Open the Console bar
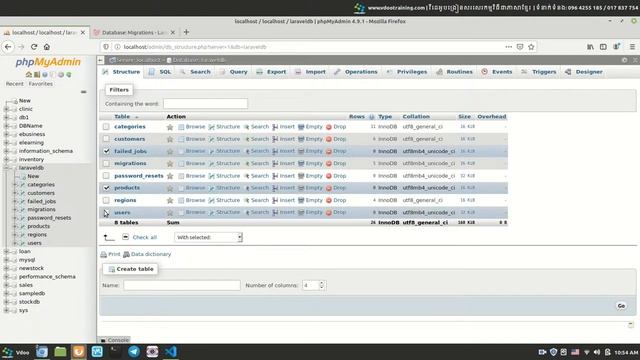 (x=115, y=340)
